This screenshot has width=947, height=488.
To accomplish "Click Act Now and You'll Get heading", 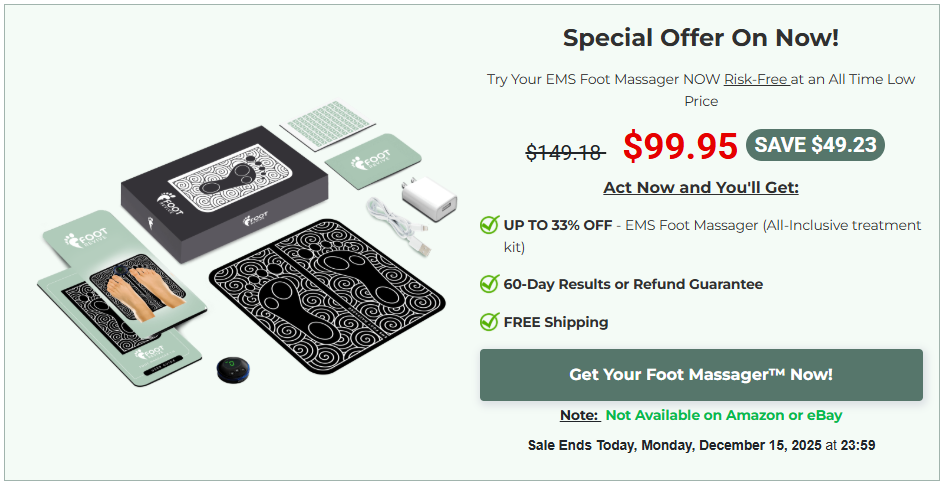I will pos(701,188).
